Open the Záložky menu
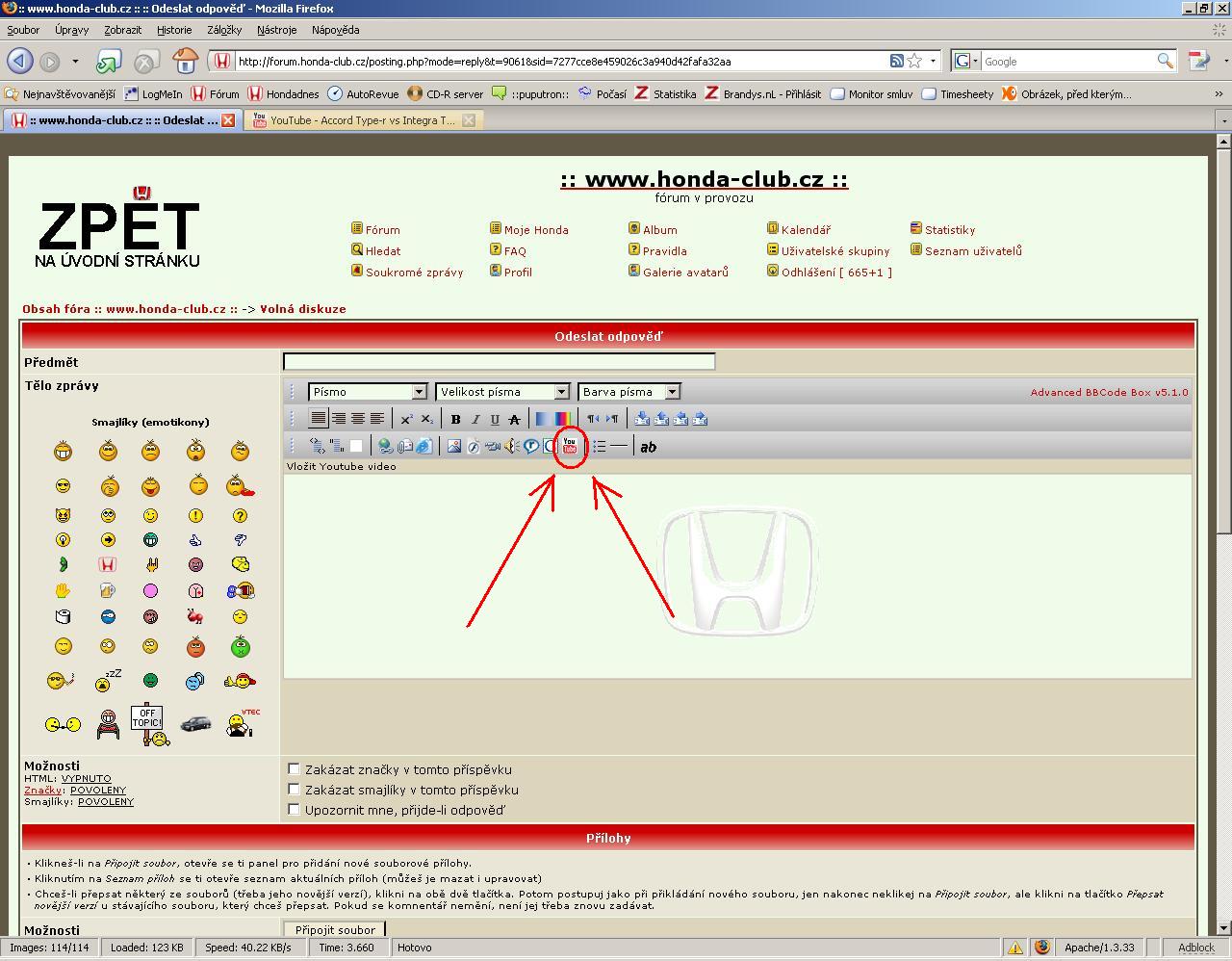Image resolution: width=1232 pixels, height=961 pixels. click(x=224, y=30)
